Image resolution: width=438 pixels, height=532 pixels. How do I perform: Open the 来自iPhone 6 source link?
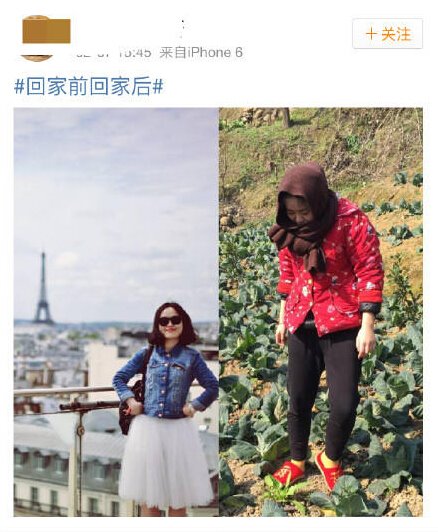click(202, 53)
